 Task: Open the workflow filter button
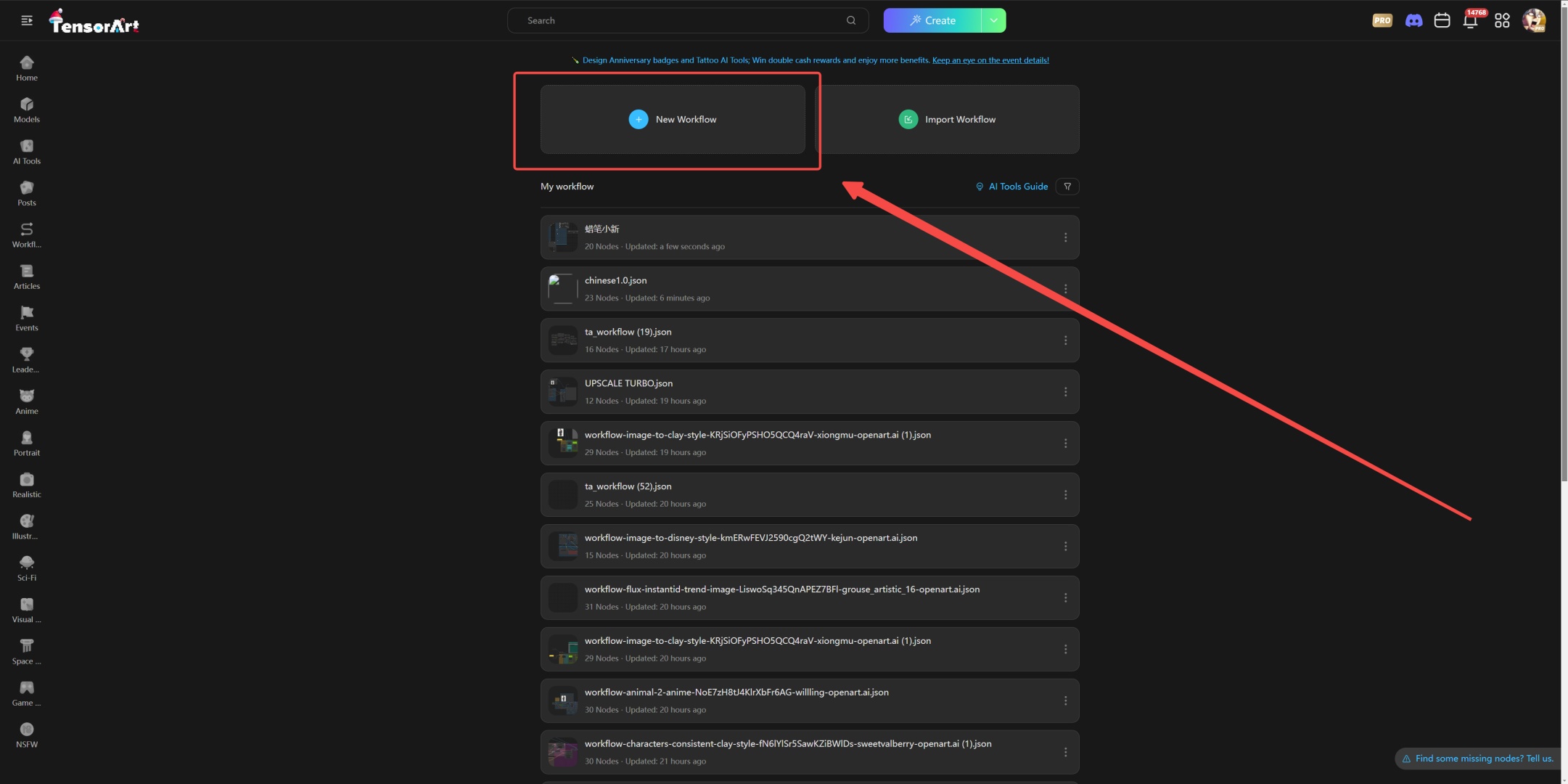point(1067,187)
